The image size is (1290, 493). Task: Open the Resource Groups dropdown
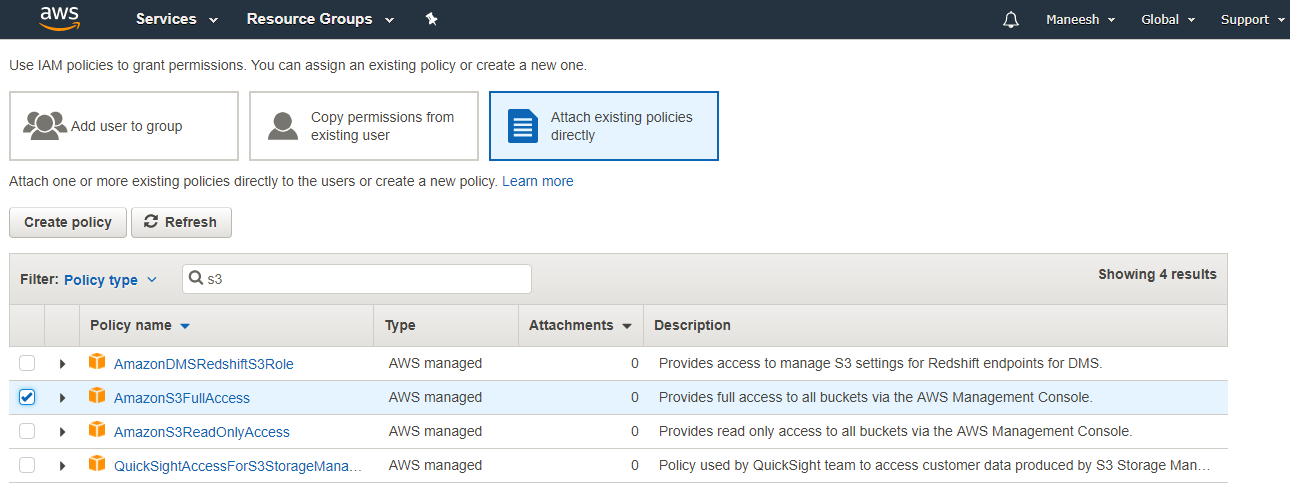click(x=320, y=19)
